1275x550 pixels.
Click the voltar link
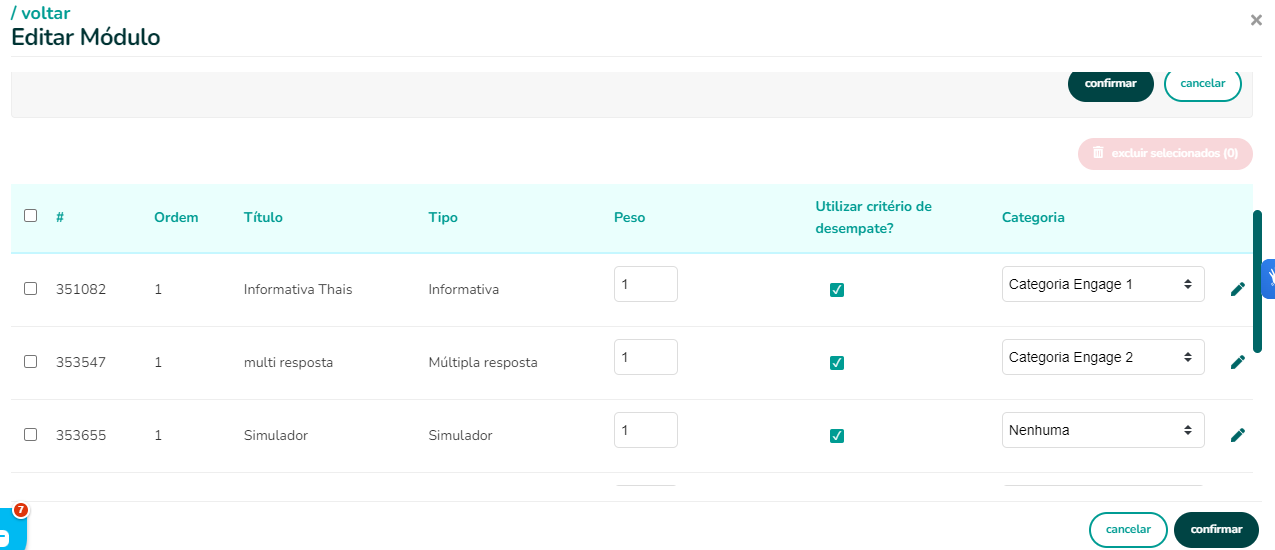click(x=41, y=14)
